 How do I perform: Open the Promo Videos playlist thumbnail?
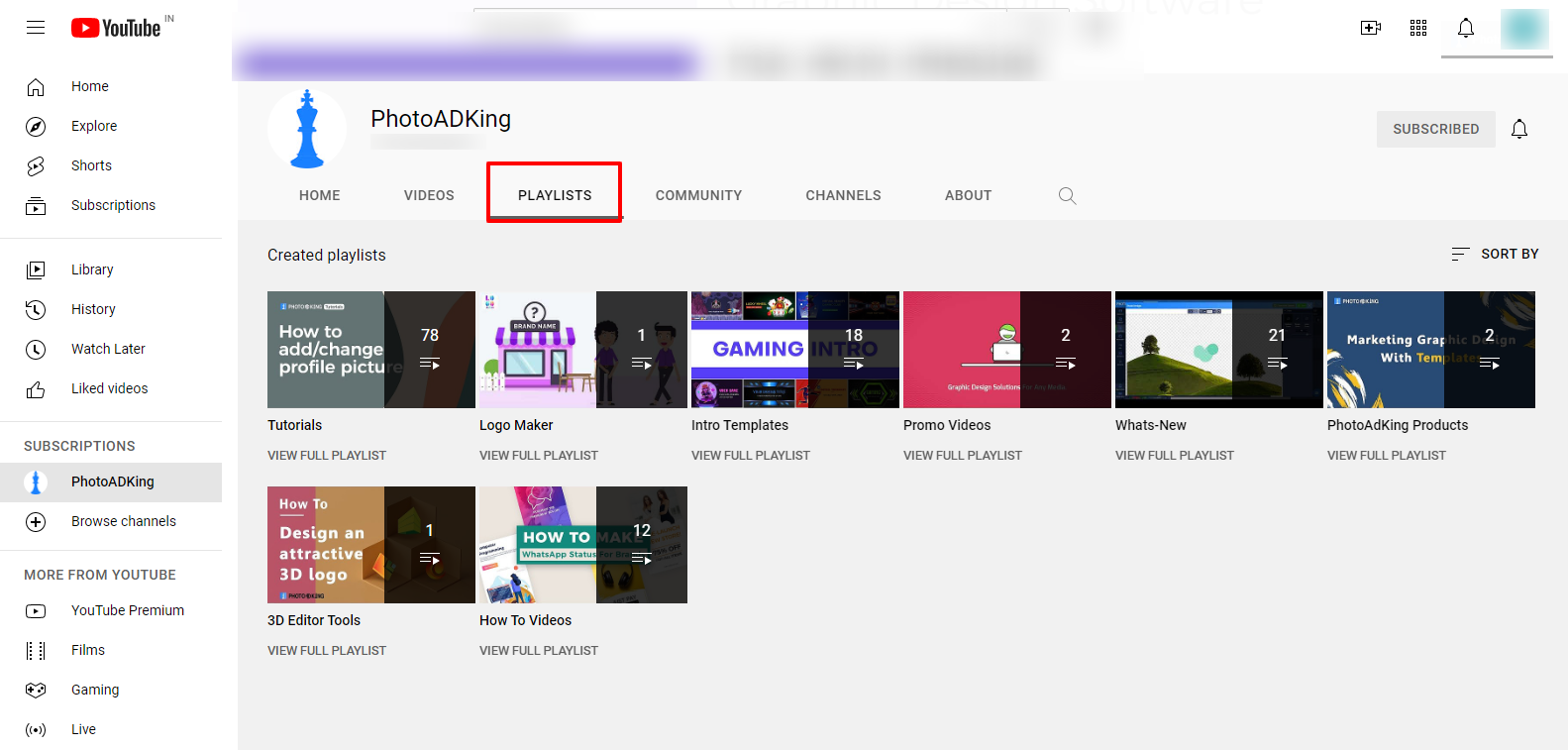pos(1007,350)
